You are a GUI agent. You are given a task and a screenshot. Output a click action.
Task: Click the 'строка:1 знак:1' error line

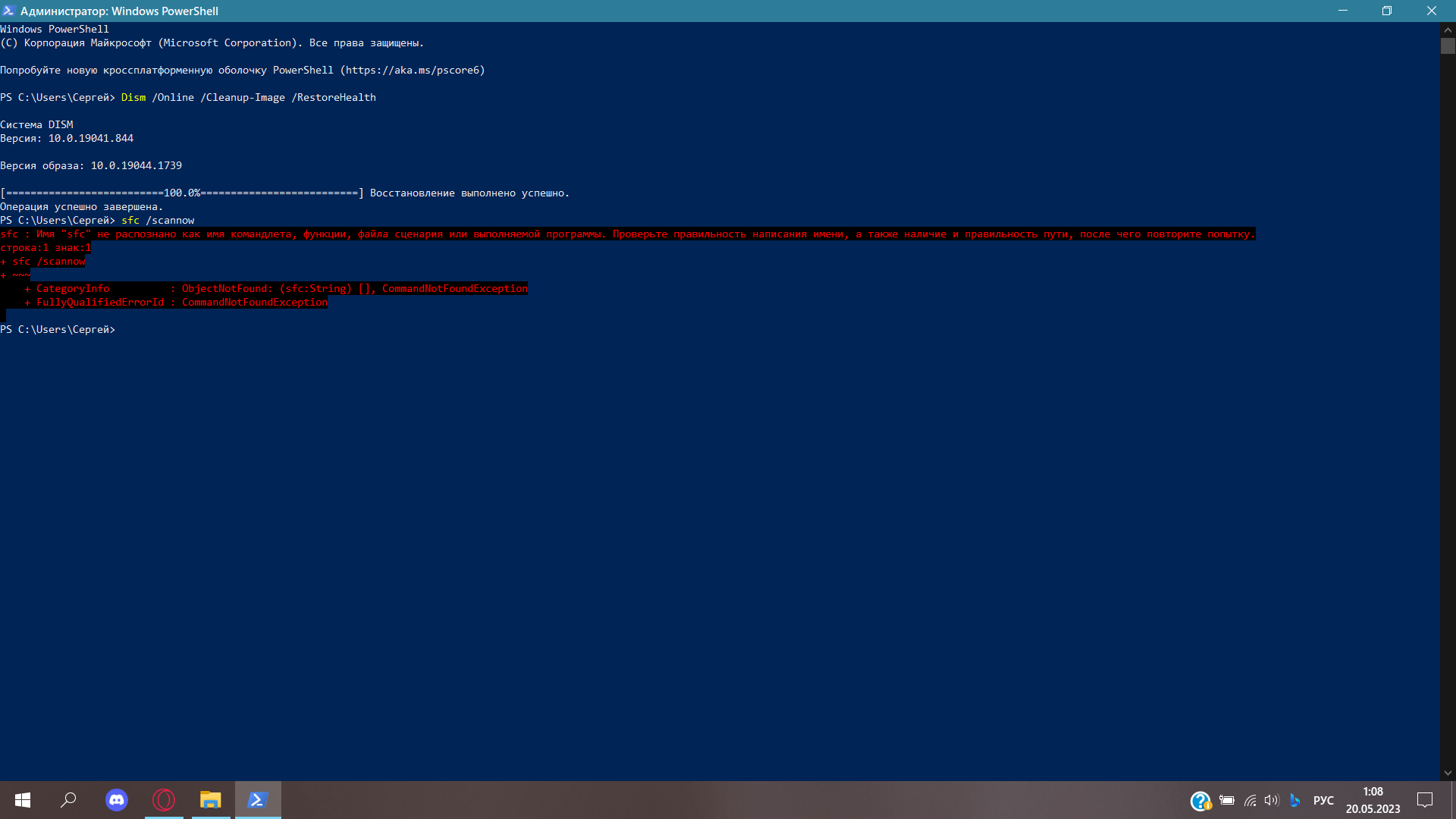coord(45,248)
